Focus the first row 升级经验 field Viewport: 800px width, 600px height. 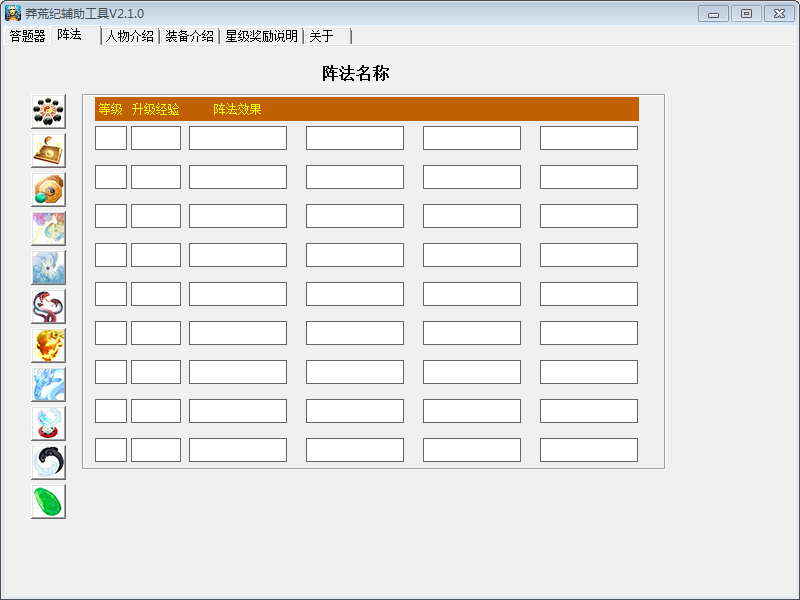click(156, 138)
